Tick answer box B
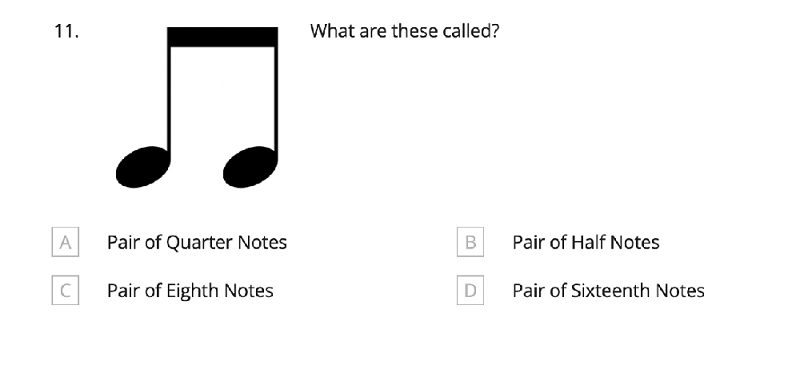 tap(470, 242)
